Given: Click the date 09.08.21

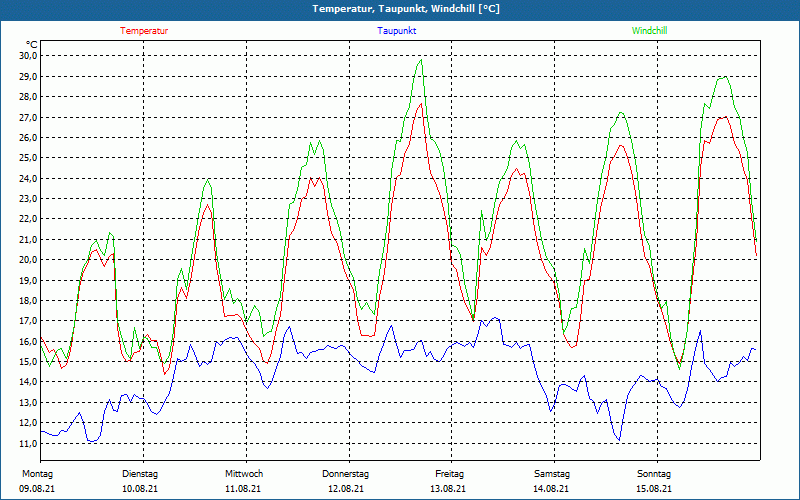Looking at the screenshot, I should (x=37, y=489).
